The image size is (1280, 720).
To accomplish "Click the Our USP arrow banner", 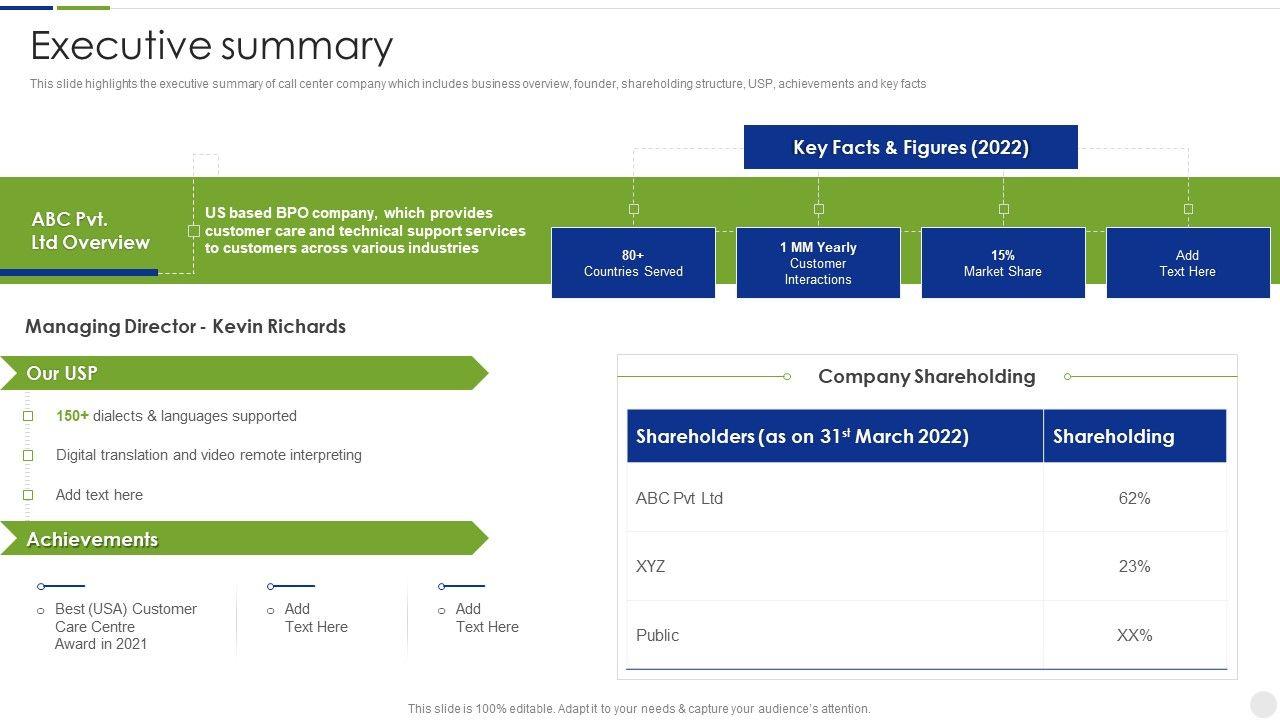I will (x=240, y=373).
